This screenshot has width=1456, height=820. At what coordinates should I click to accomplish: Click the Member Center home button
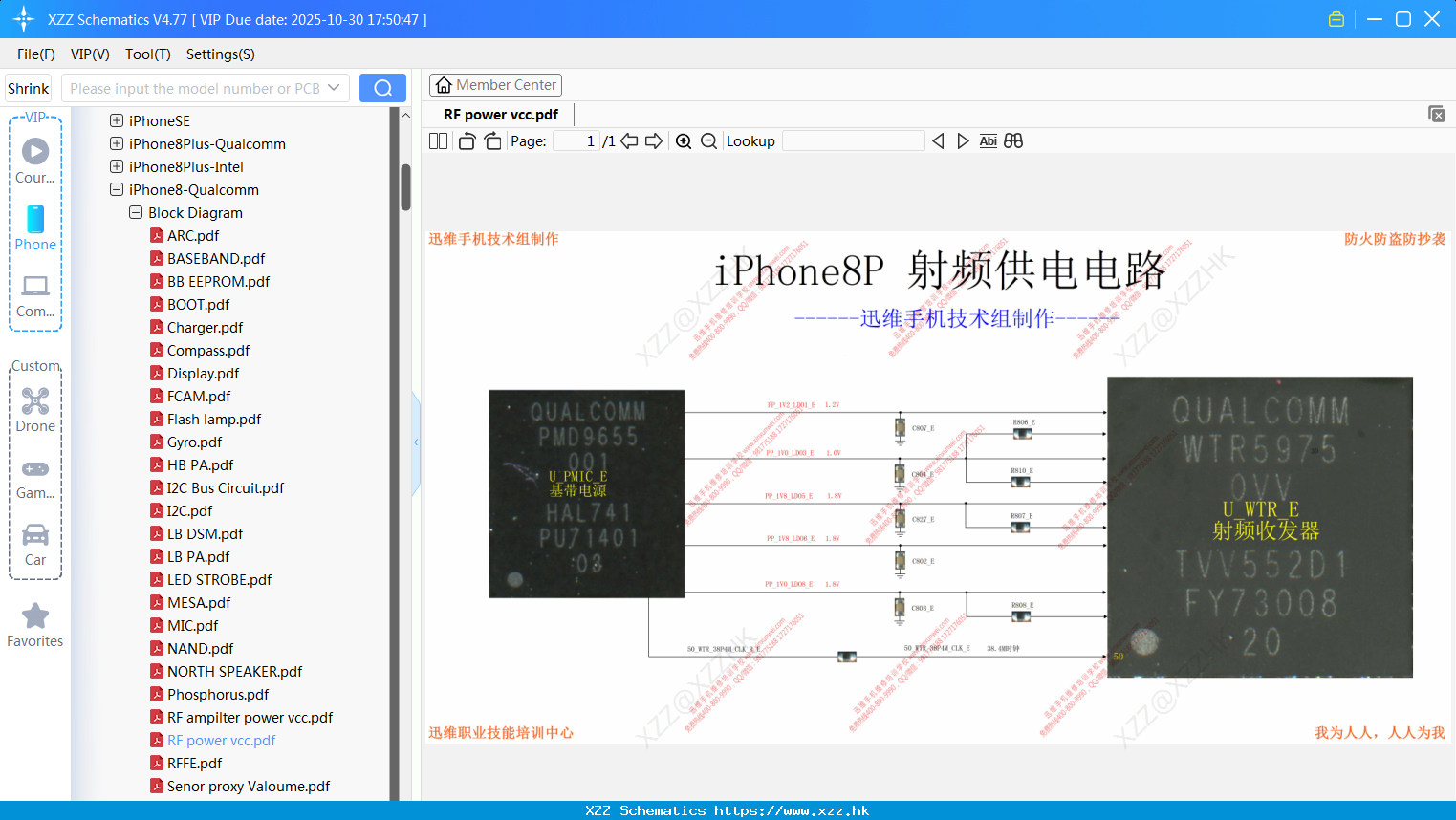point(495,85)
